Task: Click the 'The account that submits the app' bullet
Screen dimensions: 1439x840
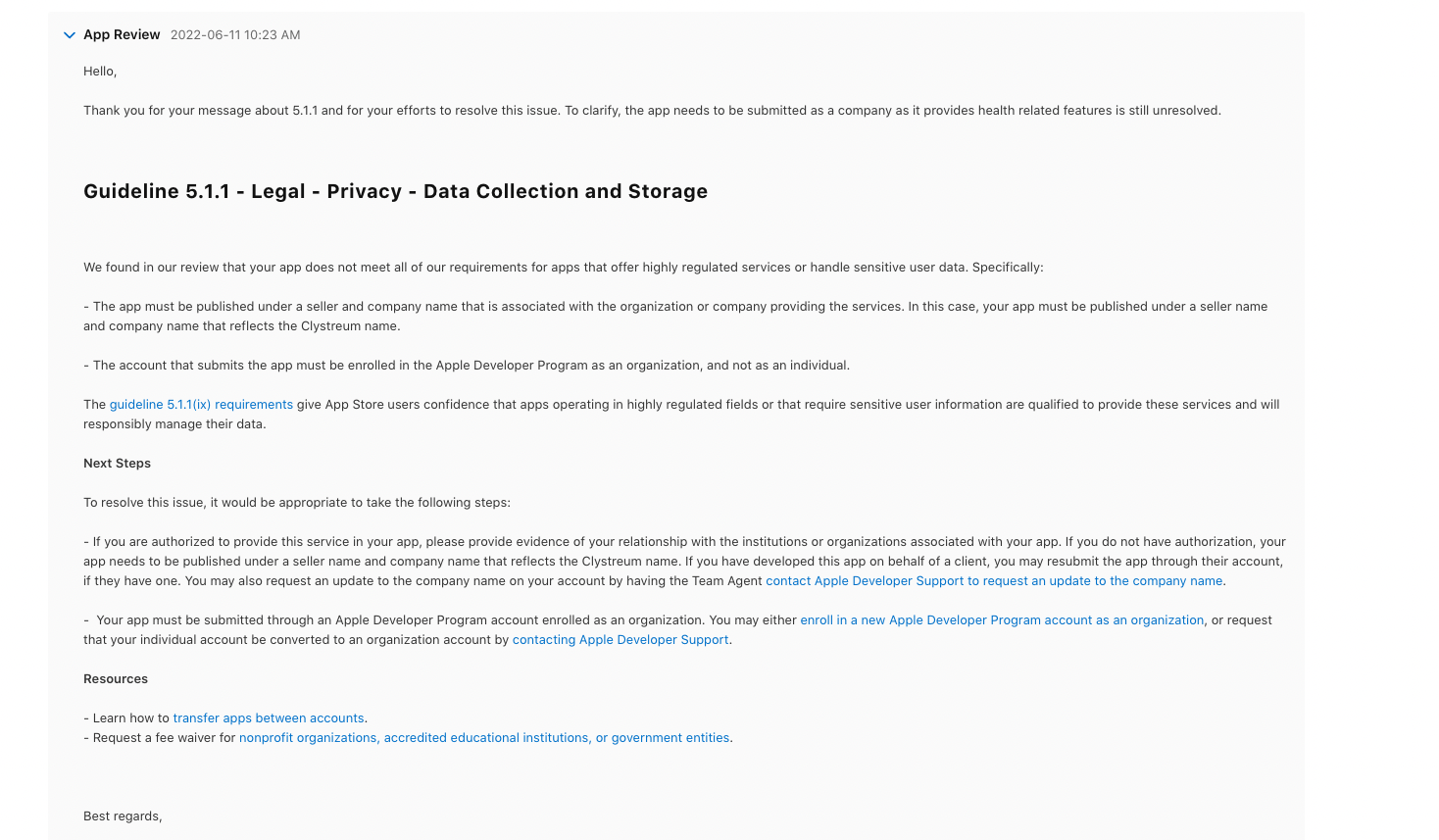Action: pyautogui.click(x=467, y=366)
